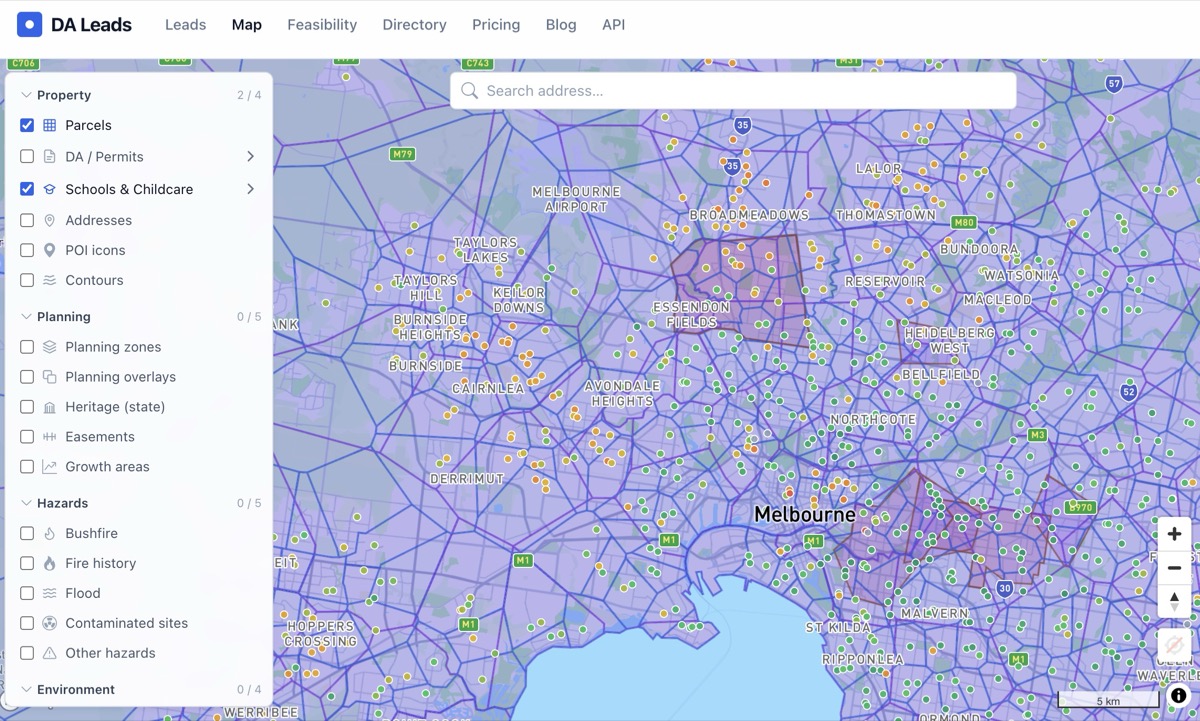Open the Feasibility nav tab
This screenshot has width=1200, height=721.
322,25
